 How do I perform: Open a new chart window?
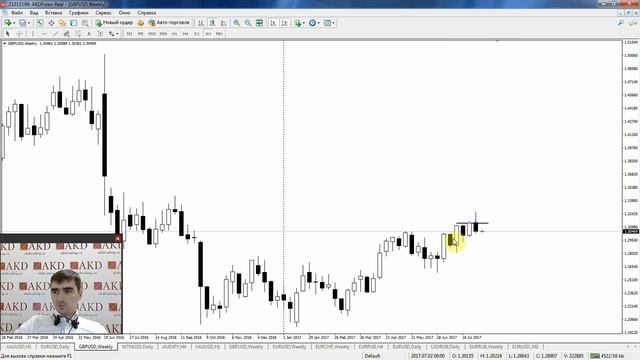7,23
